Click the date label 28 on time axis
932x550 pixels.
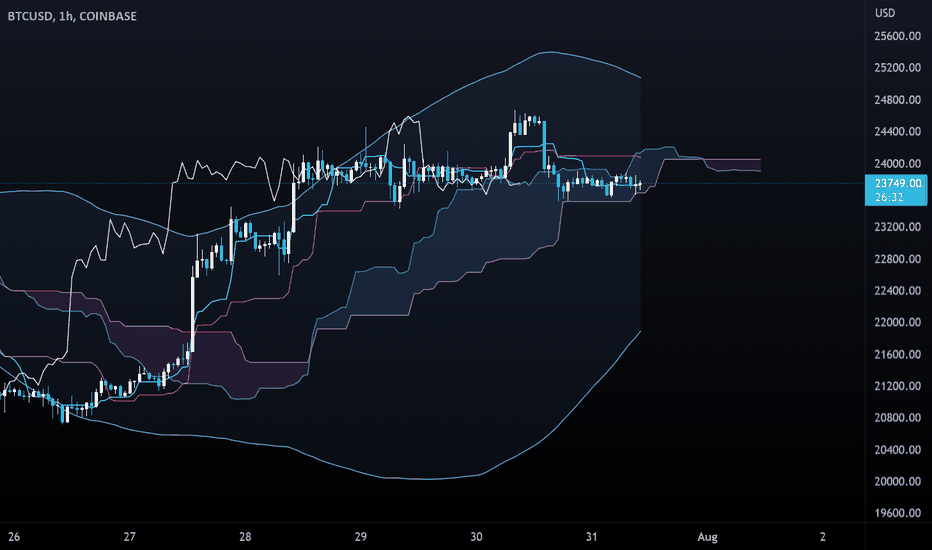click(245, 537)
